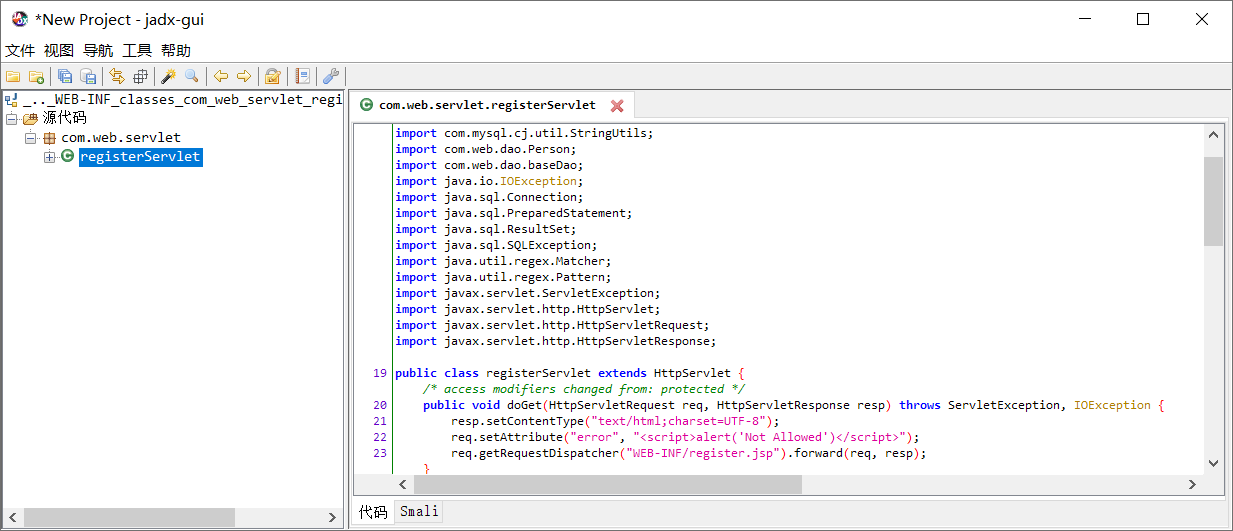Image resolution: width=1233 pixels, height=531 pixels.
Task: Open Preferences with the wrench icon
Action: pos(331,76)
